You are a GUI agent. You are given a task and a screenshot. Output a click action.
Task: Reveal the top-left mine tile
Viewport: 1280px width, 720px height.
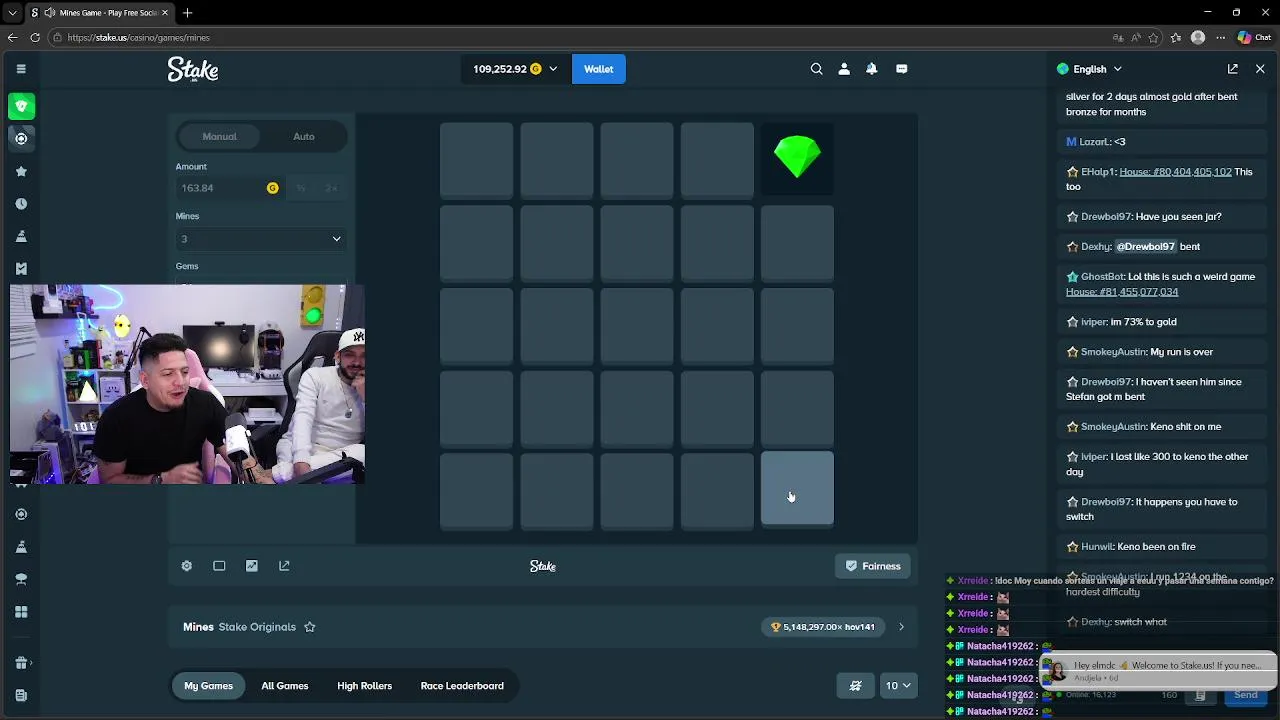[x=477, y=159]
